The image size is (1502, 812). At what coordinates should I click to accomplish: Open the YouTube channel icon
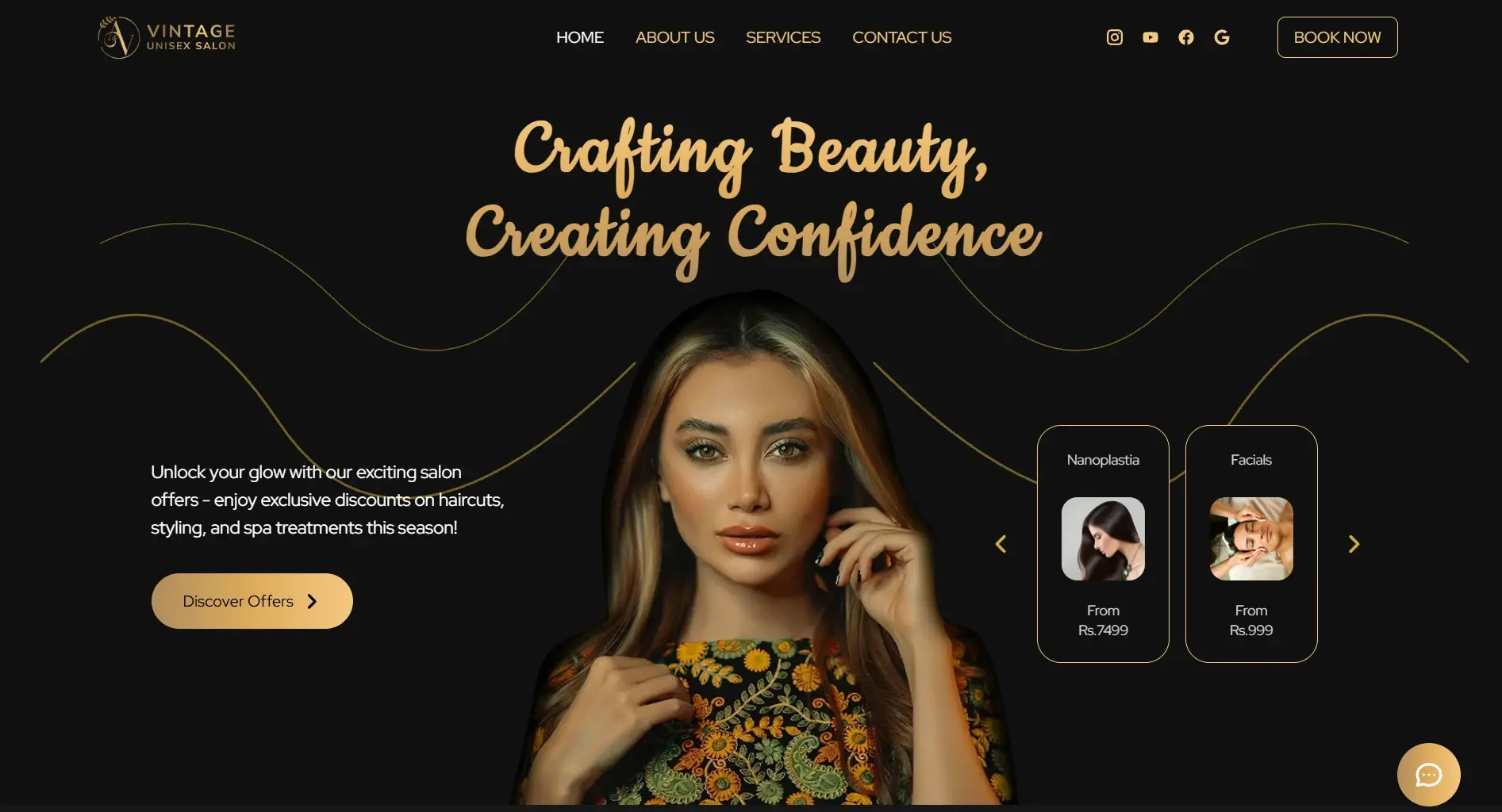click(1150, 37)
